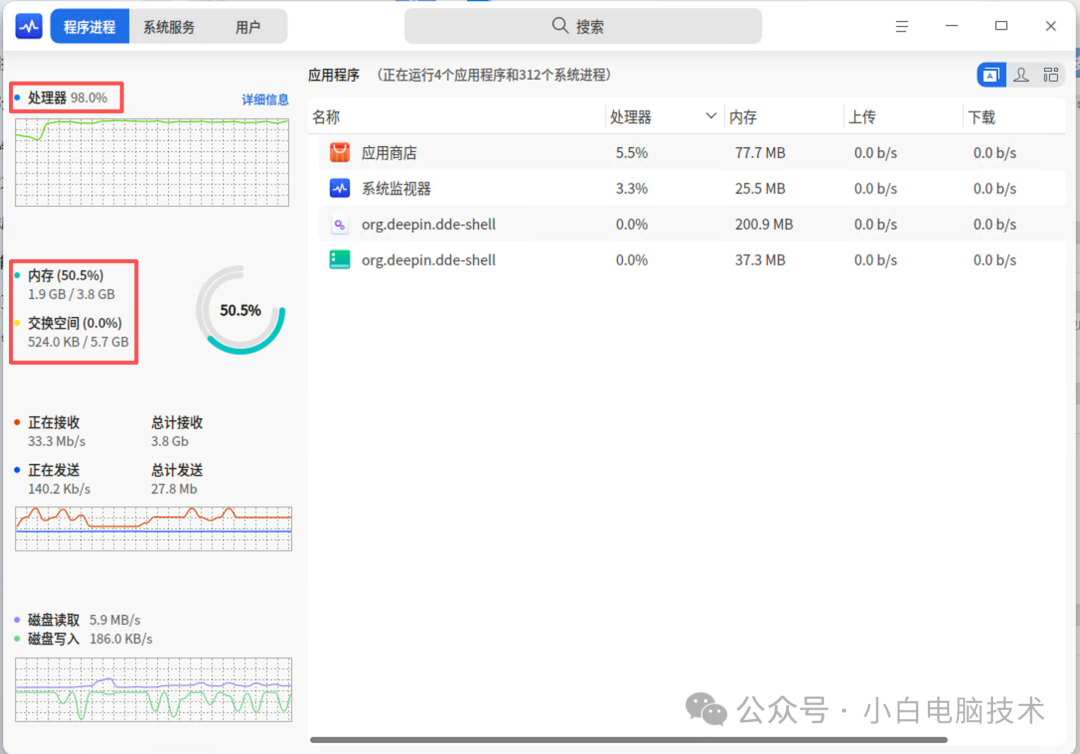Click the 77.7 MB memory cell

click(x=760, y=153)
